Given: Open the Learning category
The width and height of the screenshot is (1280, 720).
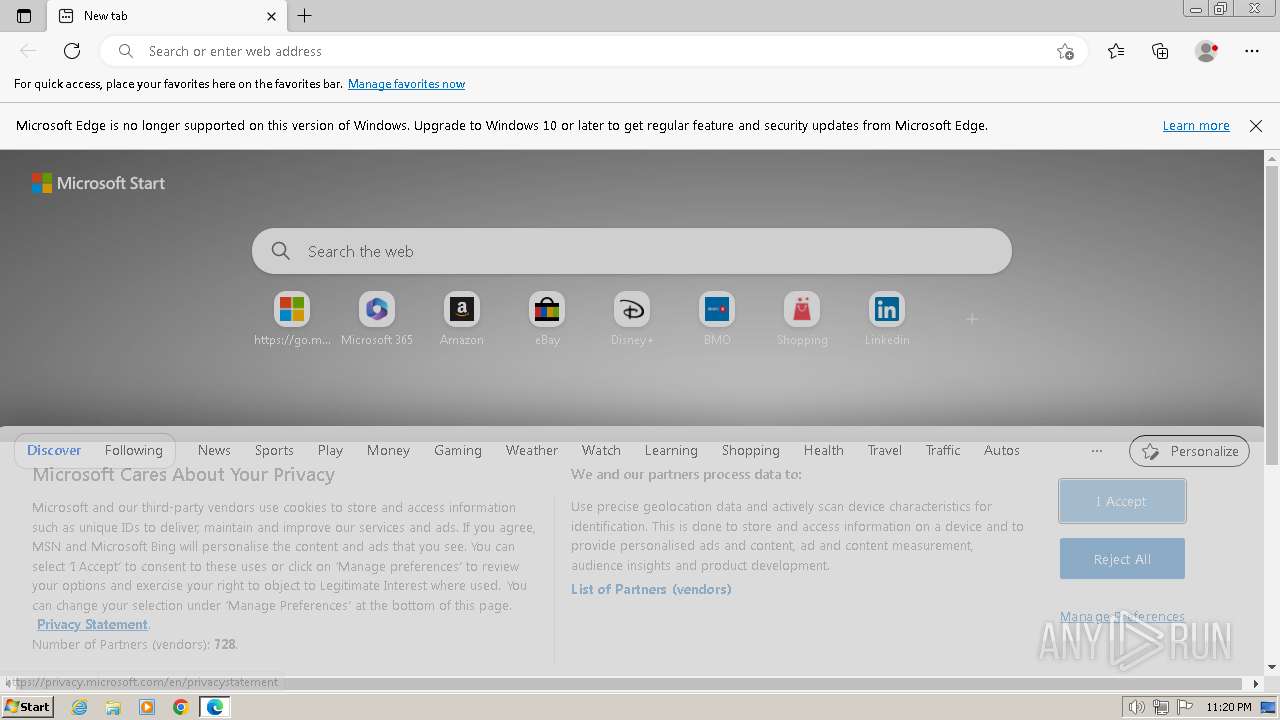Looking at the screenshot, I should click(671, 450).
